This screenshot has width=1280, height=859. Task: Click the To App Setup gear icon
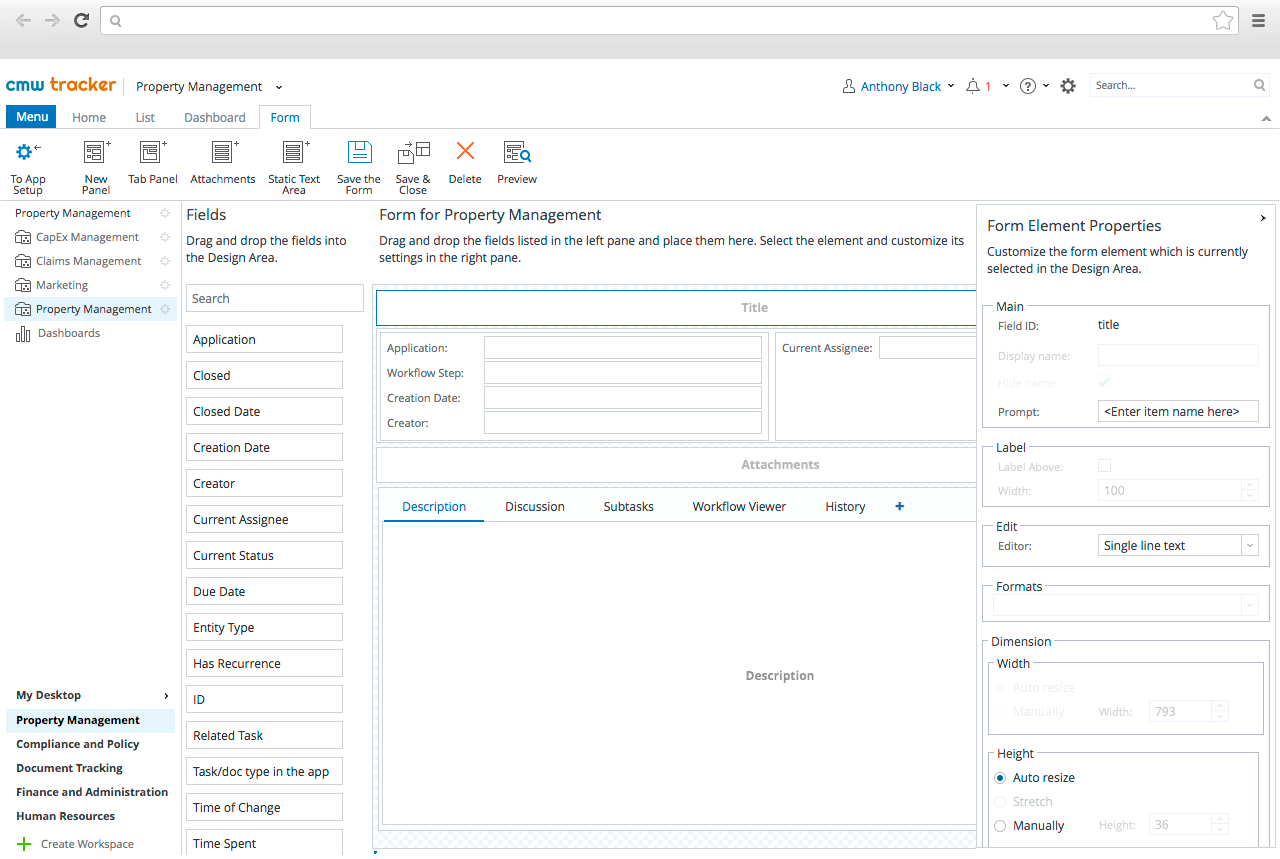(28, 152)
